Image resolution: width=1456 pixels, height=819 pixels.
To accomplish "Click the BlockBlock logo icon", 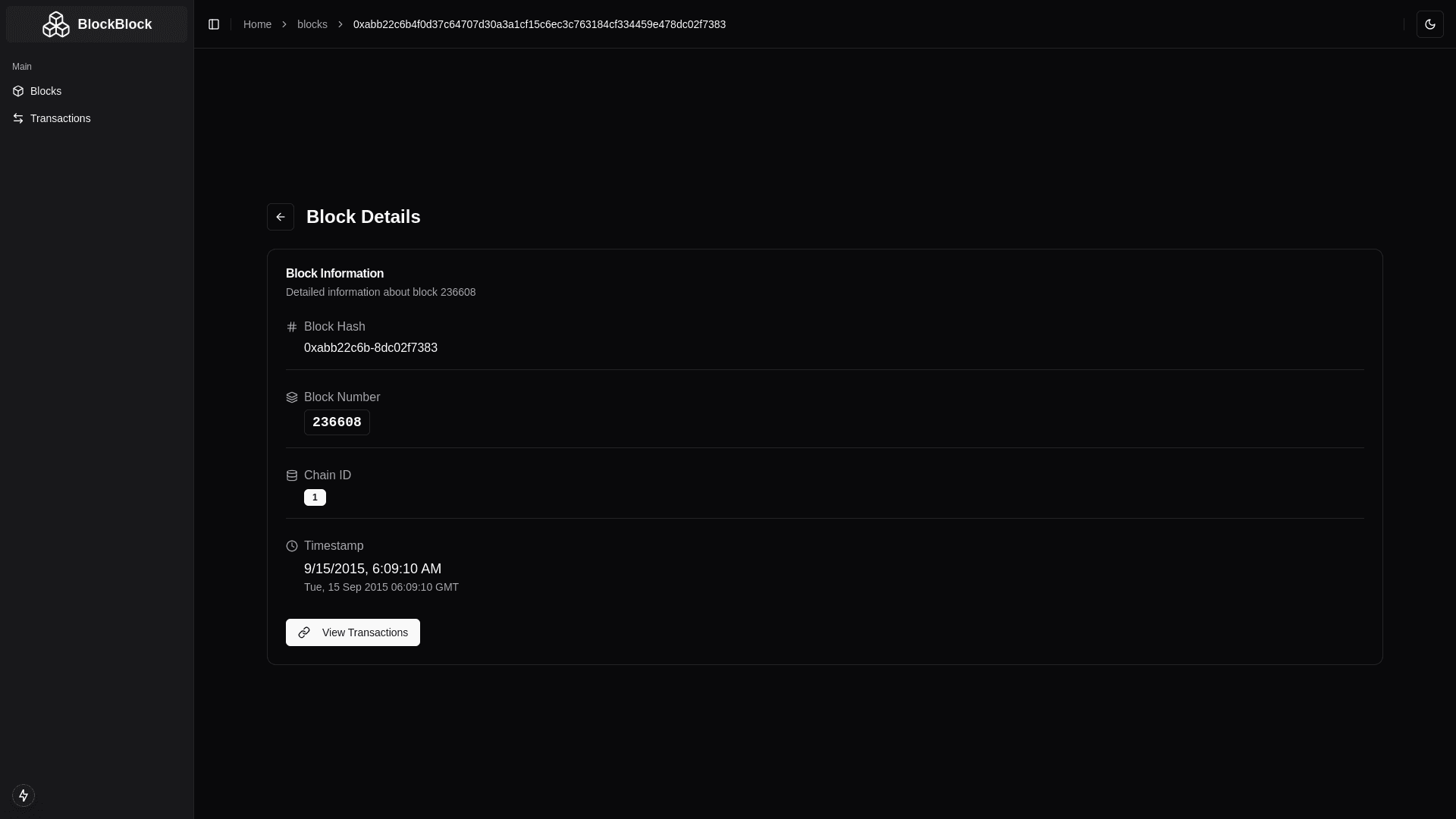I will [56, 24].
